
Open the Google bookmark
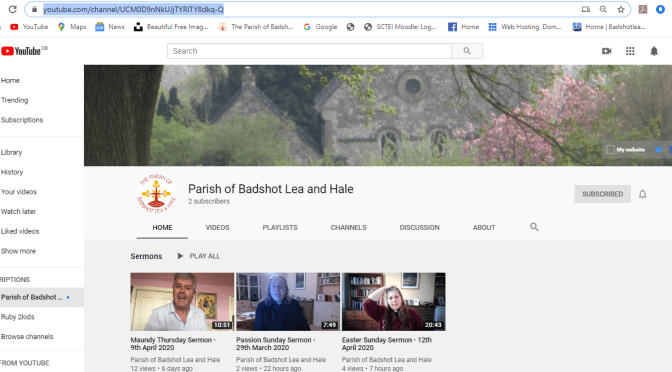pyautogui.click(x=320, y=27)
